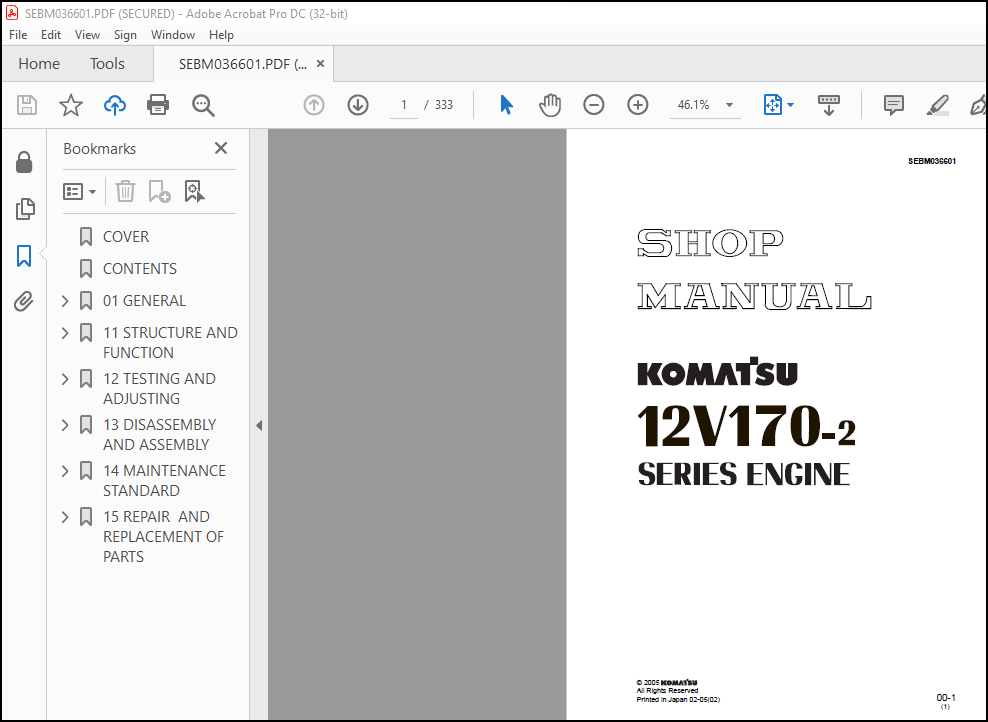
Task: Delete selected bookmark with the trash icon
Action: [x=125, y=191]
